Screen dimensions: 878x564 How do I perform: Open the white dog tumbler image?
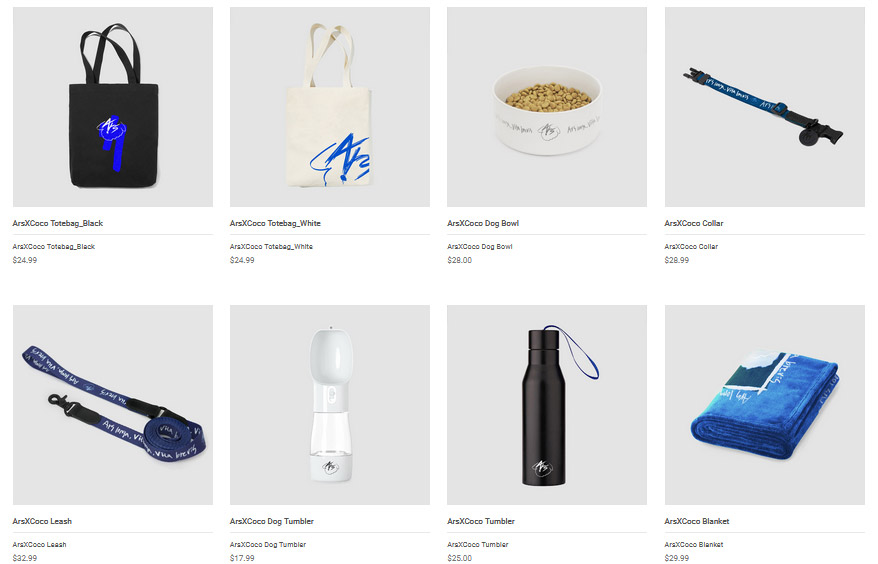pyautogui.click(x=330, y=405)
